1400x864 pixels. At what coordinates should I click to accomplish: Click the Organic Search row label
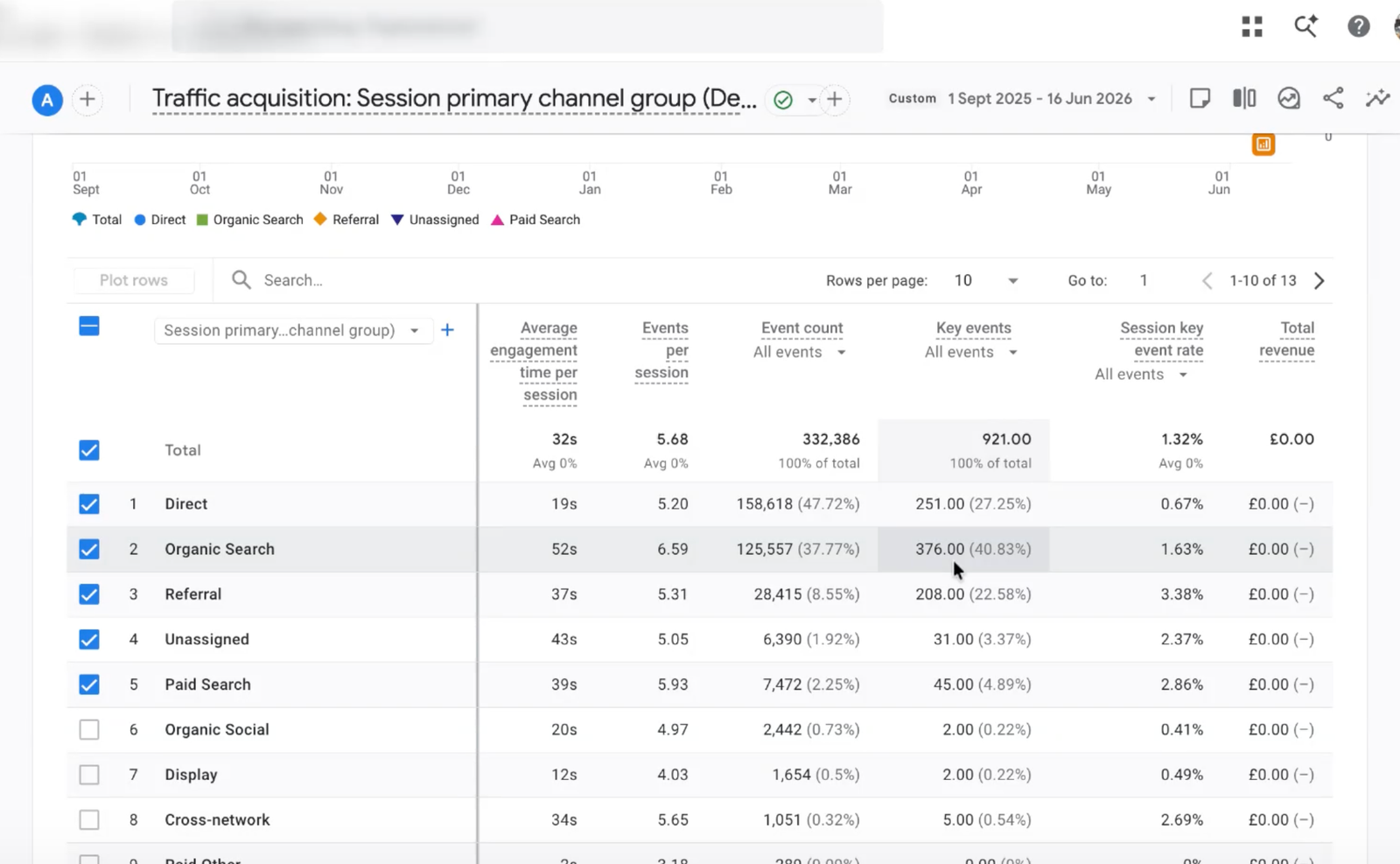[220, 549]
